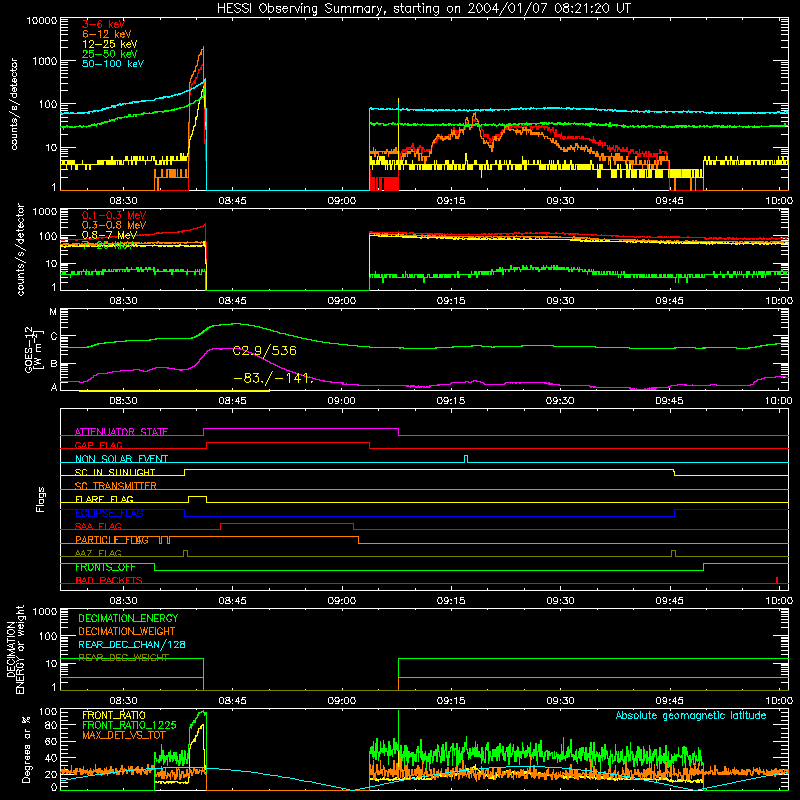Click the 08:45 time label under the Flags panel
This screenshot has height=800, width=800.
click(232, 601)
